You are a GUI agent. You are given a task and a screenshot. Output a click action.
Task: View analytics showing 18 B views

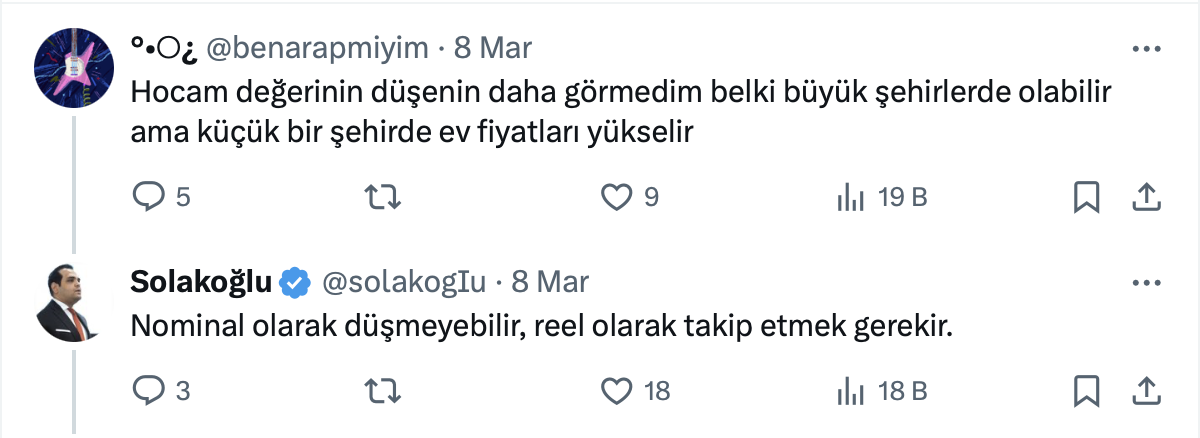click(850, 390)
